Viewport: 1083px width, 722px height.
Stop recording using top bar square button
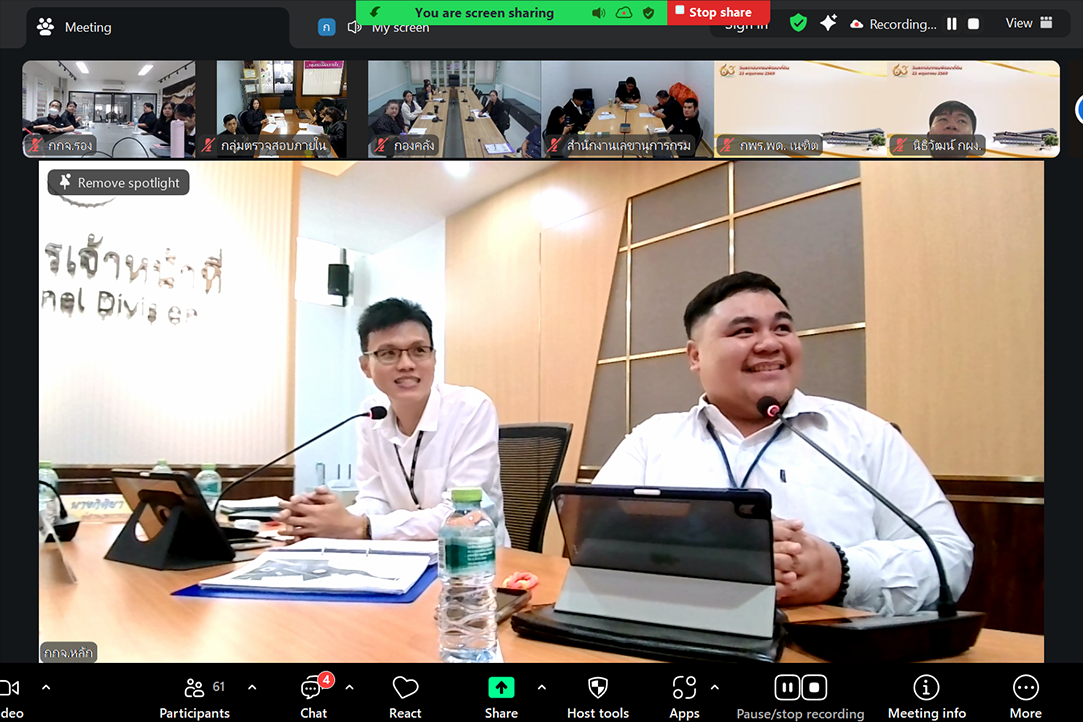(973, 24)
